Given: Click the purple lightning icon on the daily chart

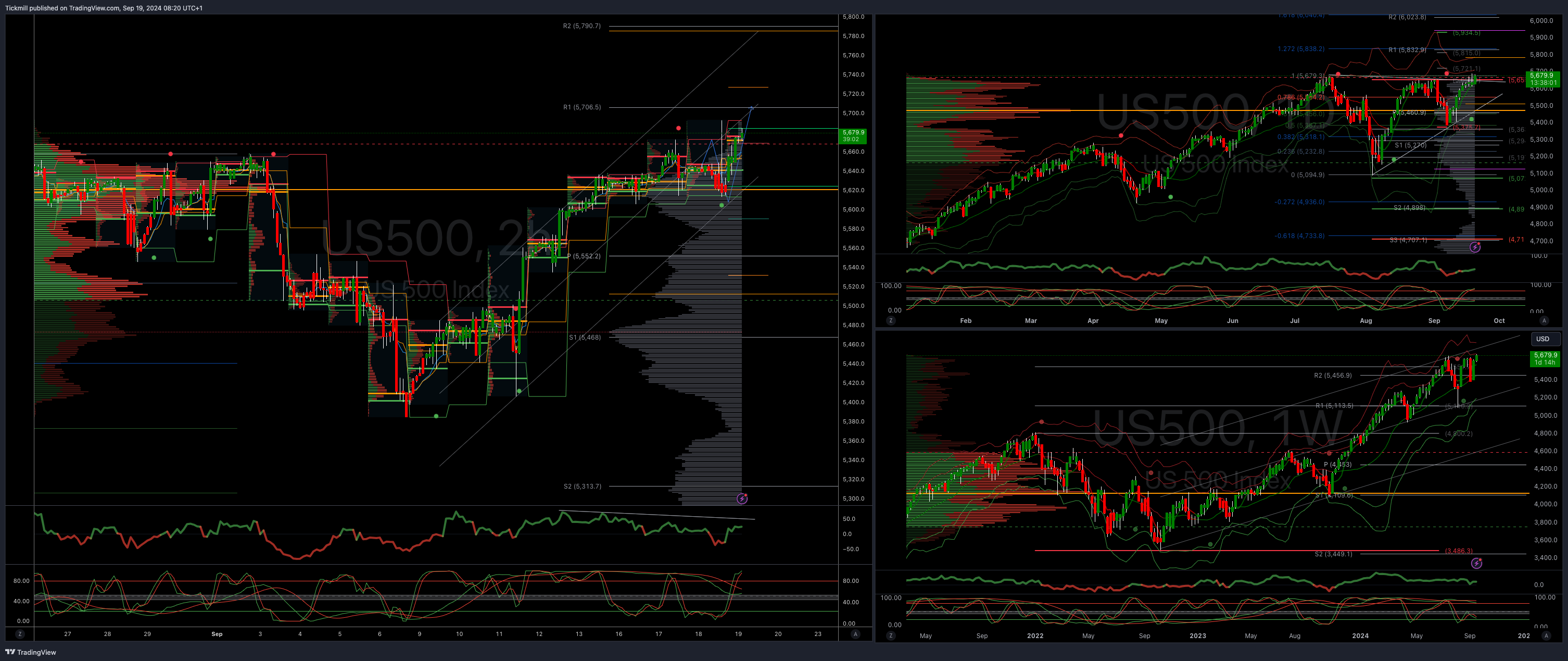Looking at the screenshot, I should pos(1475,247).
